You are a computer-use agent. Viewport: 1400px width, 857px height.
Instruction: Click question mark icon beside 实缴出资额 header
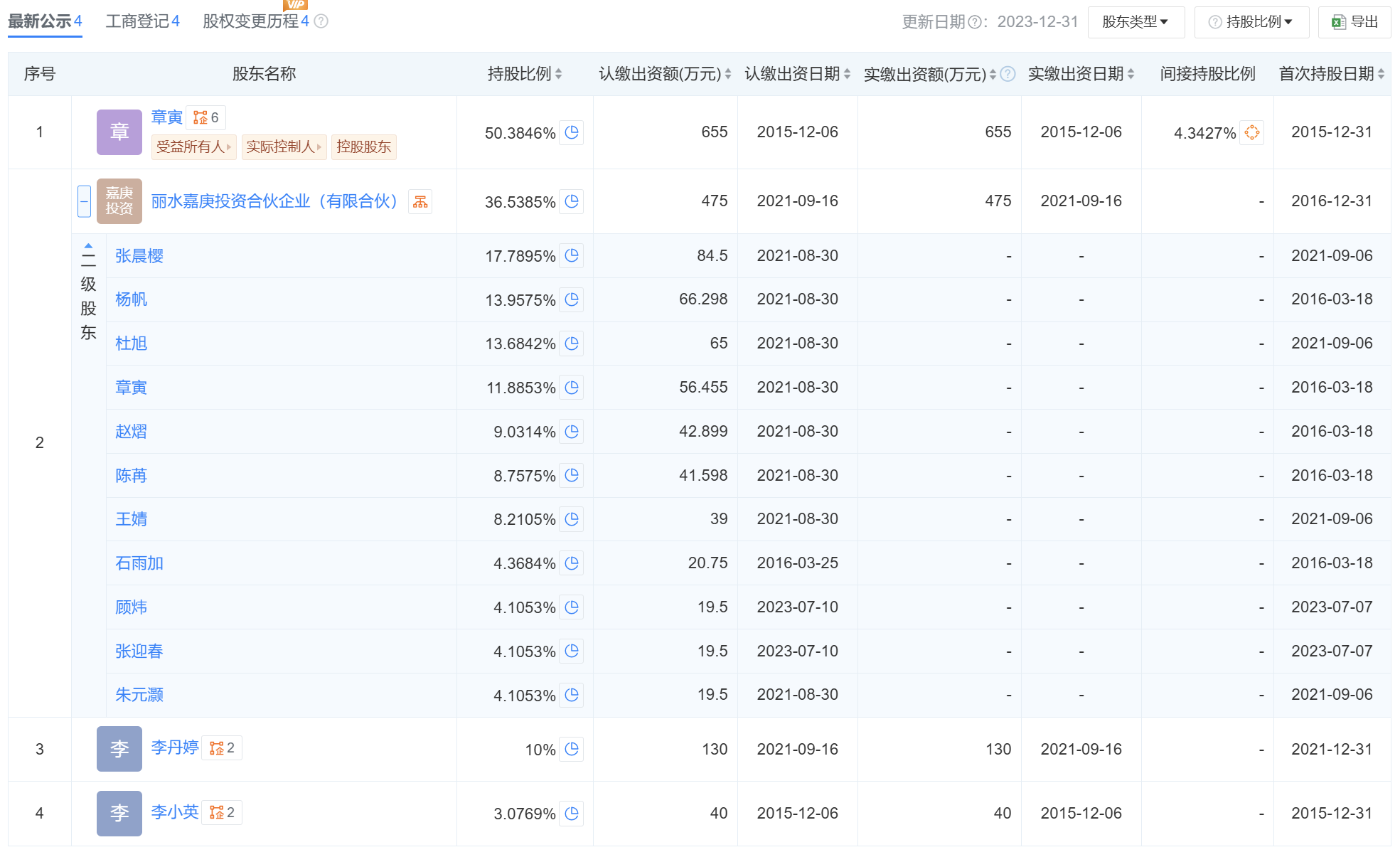[x=1008, y=74]
